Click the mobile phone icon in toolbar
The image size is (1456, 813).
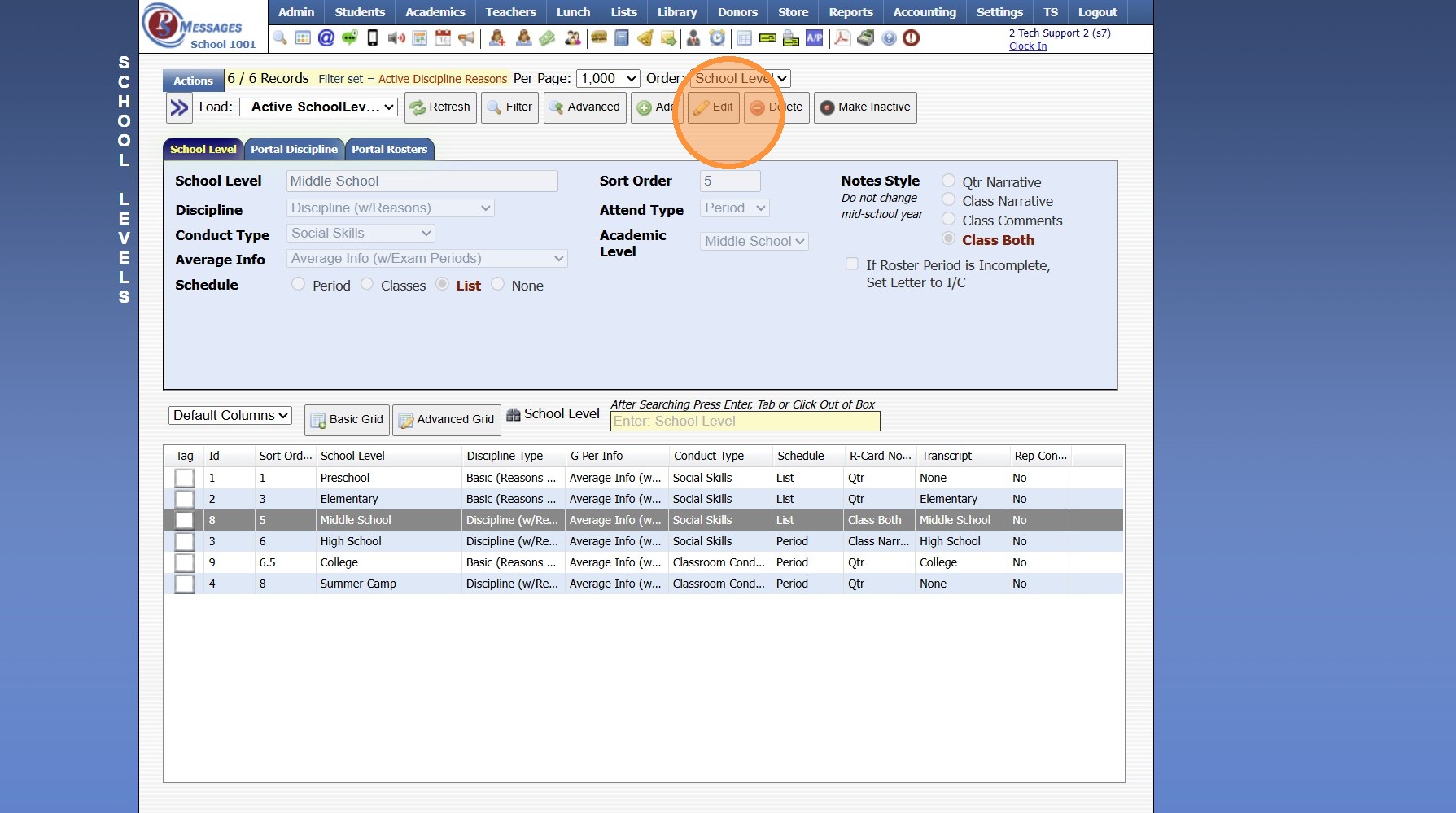coord(373,38)
